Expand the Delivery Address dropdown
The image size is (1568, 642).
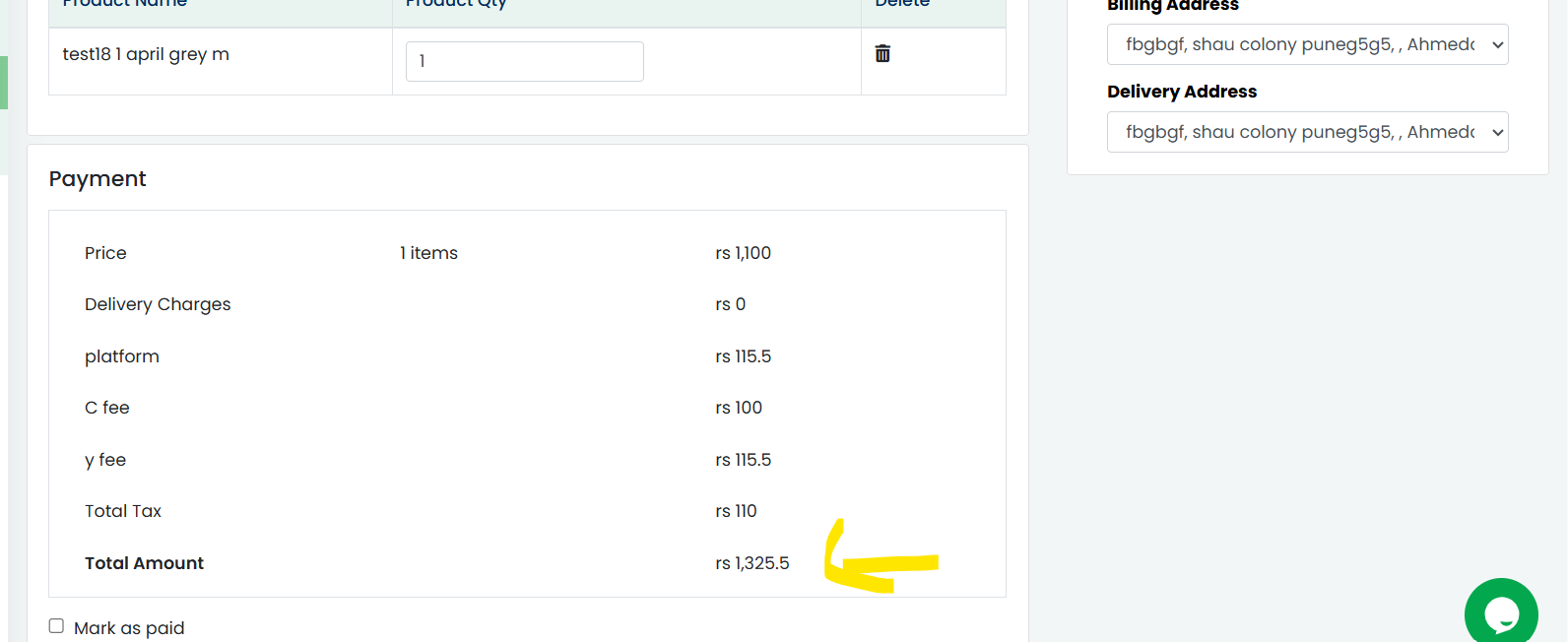[x=1307, y=132]
